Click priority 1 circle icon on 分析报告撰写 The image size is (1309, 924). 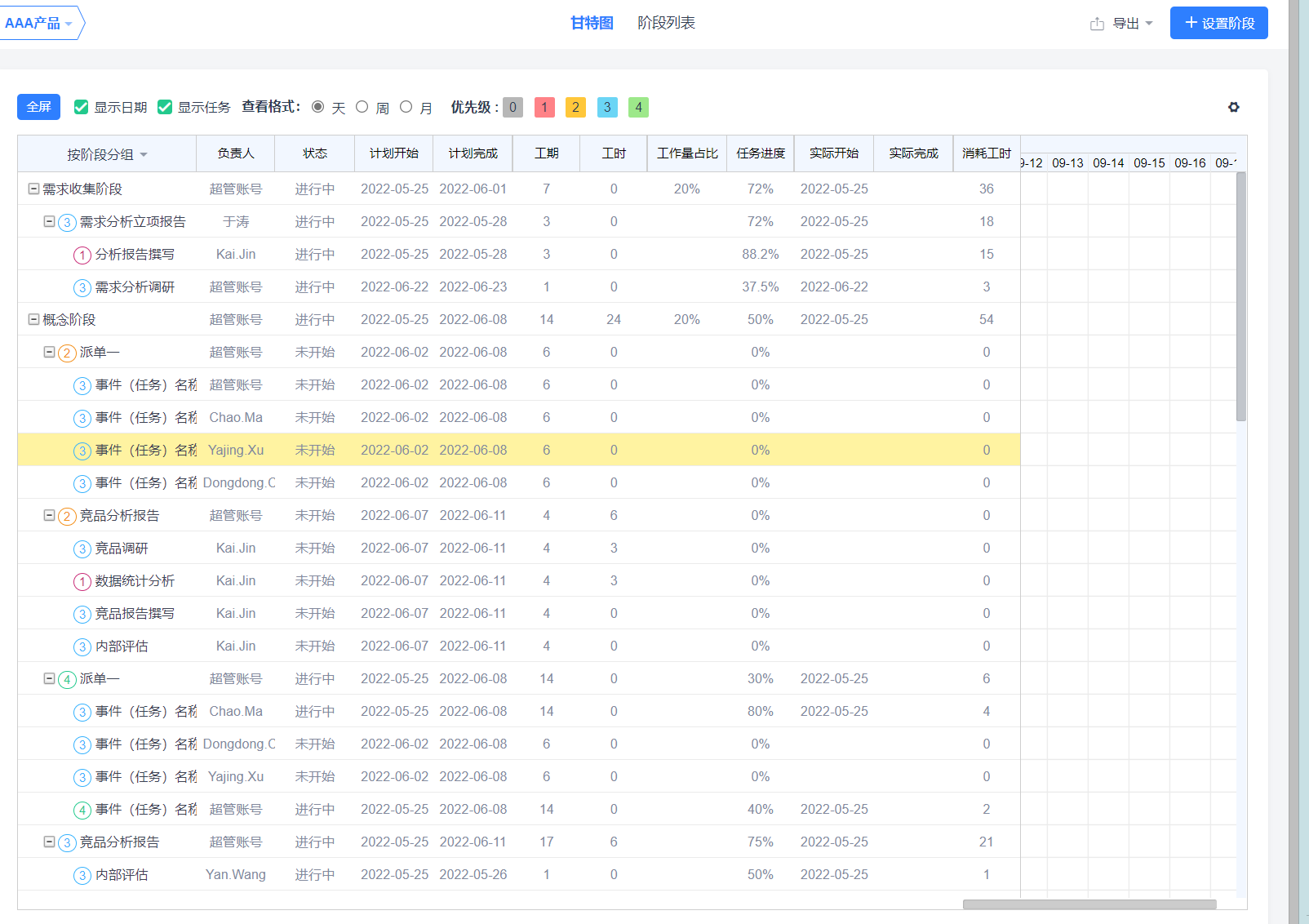[82, 255]
